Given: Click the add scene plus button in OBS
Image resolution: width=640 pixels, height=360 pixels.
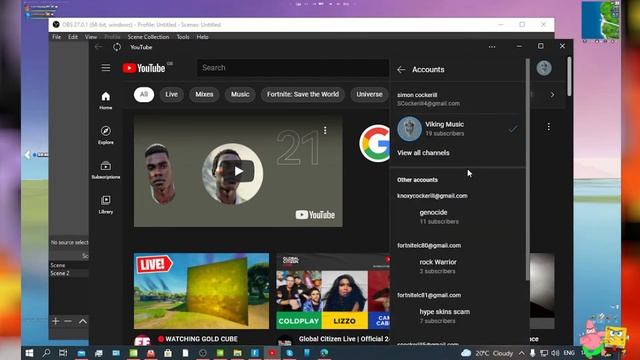Looking at the screenshot, I should pos(56,321).
